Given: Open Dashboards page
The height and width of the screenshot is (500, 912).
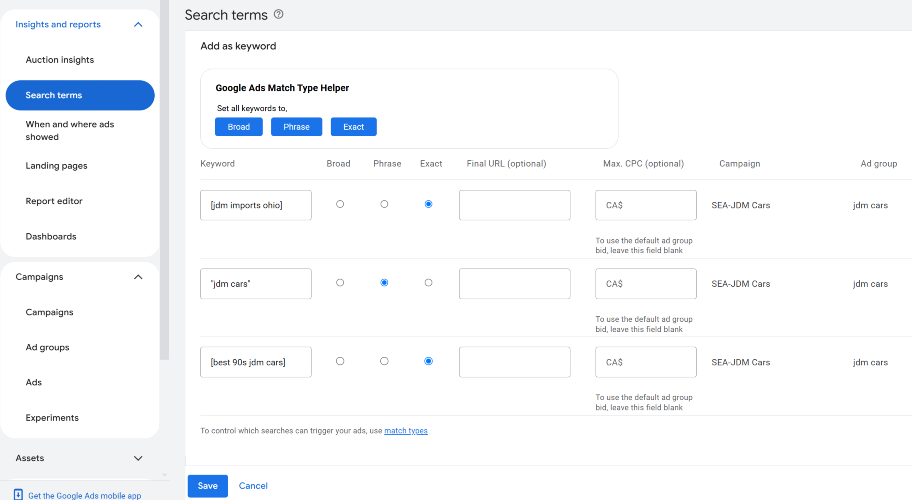Looking at the screenshot, I should [51, 237].
